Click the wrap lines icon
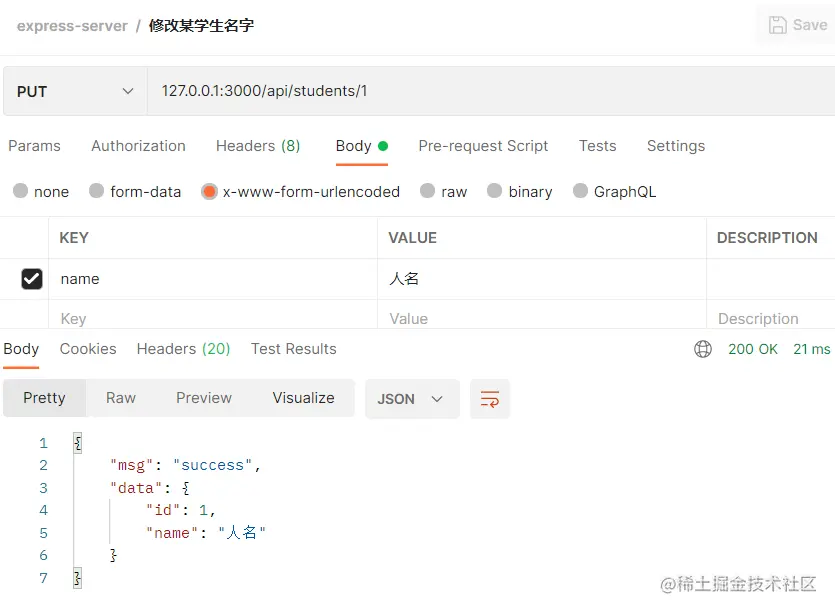The width and height of the screenshot is (835, 612). tap(490, 399)
